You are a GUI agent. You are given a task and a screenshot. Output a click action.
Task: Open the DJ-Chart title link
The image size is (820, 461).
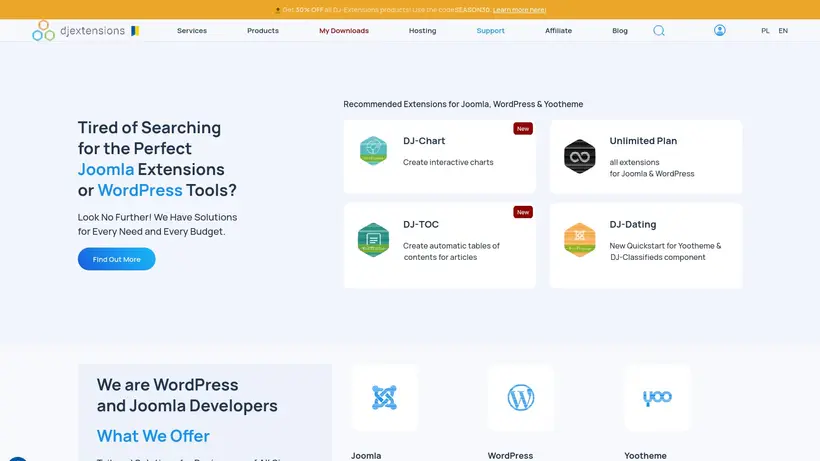pyautogui.click(x=424, y=141)
